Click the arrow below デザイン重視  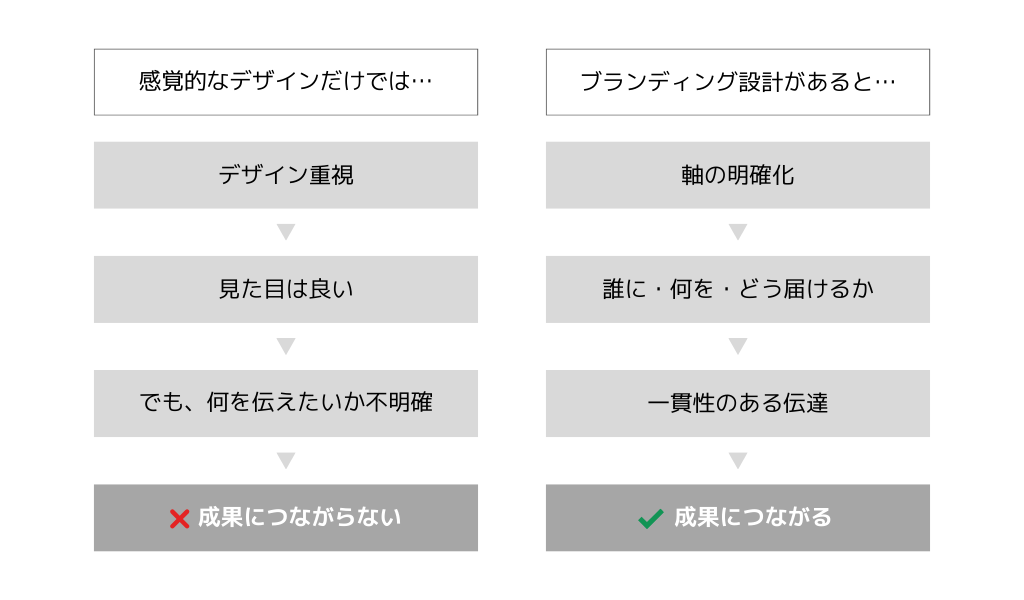point(286,232)
